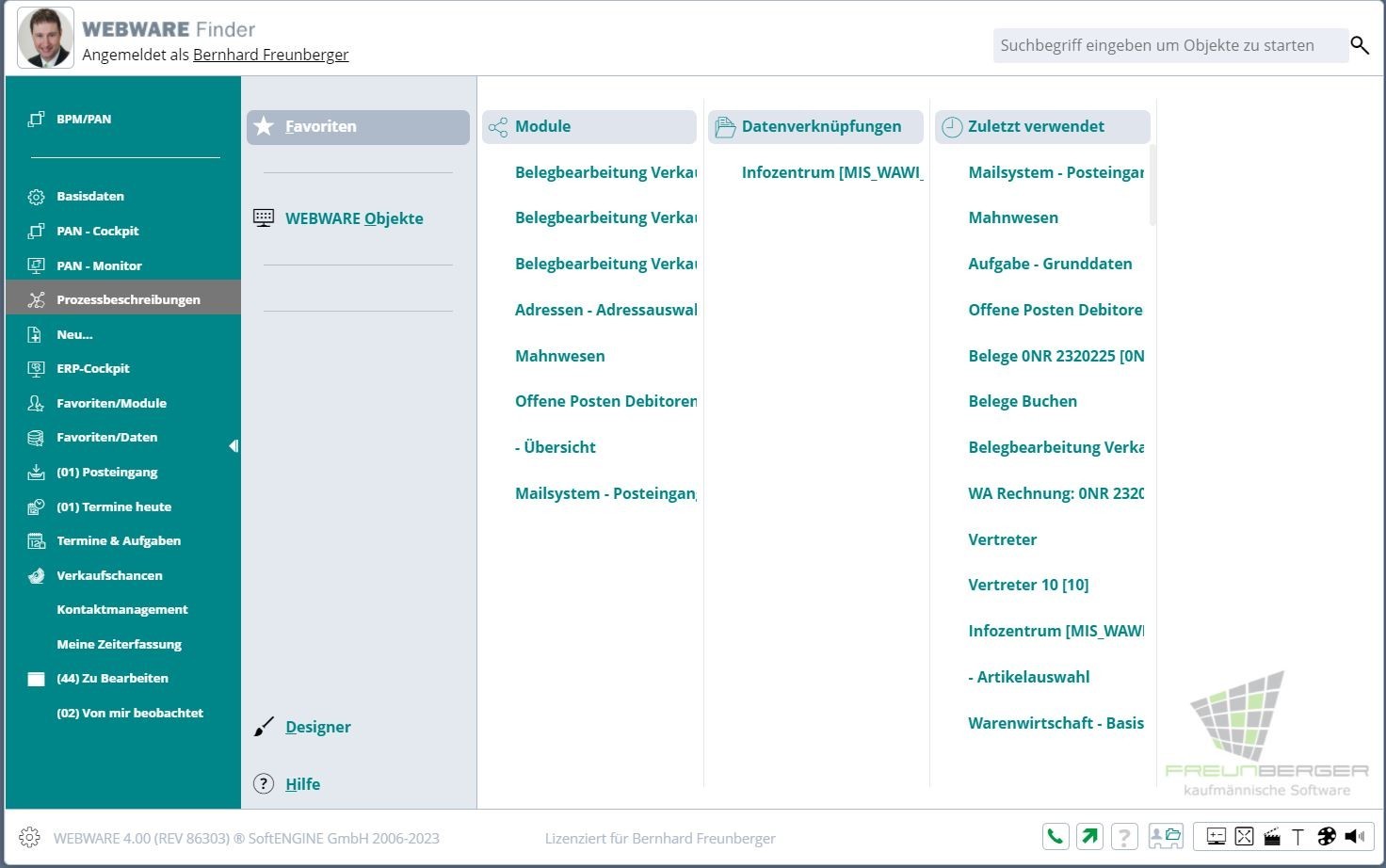Open Offene Posten Debitoren module favorite
The height and width of the screenshot is (868, 1386).
pos(605,401)
